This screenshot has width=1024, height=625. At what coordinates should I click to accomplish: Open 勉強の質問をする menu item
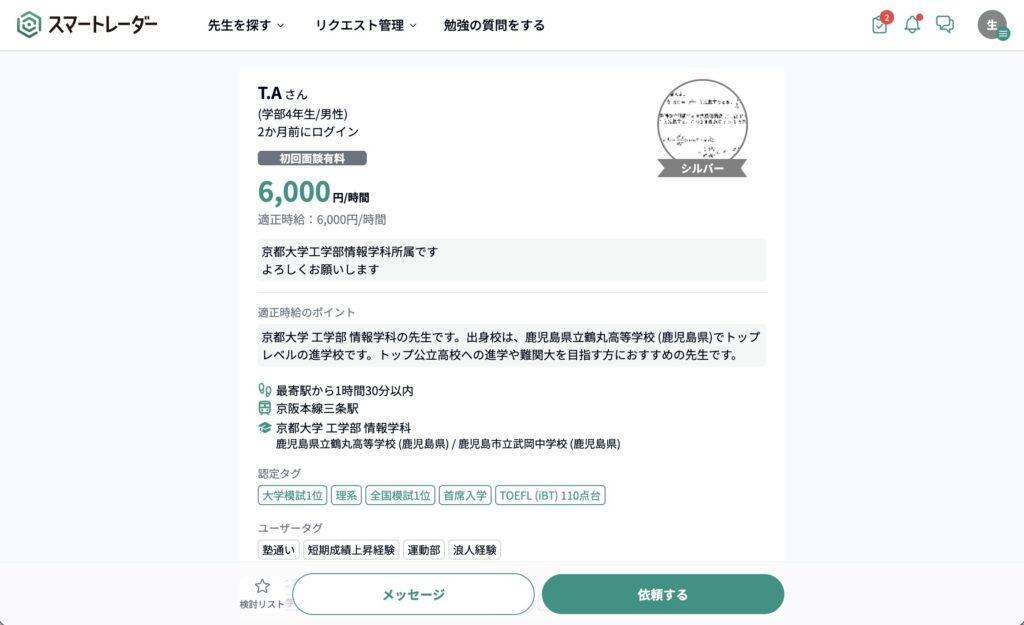pos(494,25)
